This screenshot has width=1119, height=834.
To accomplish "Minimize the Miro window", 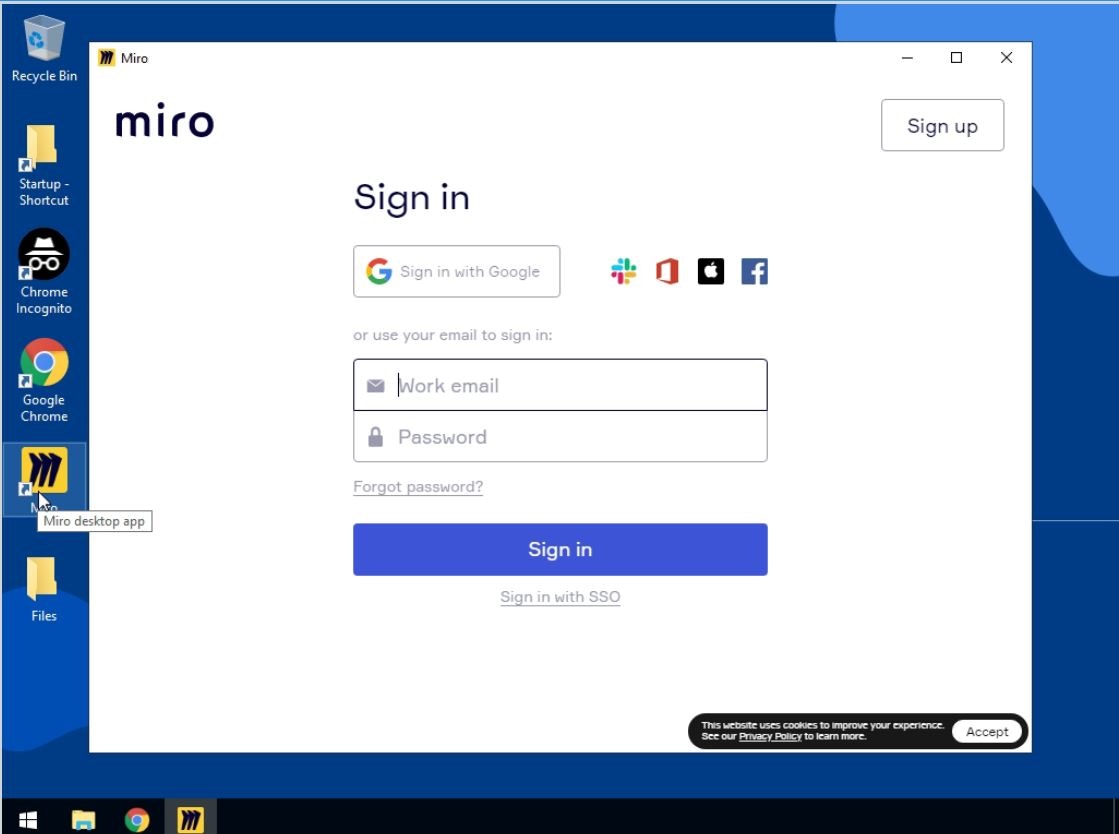I will pyautogui.click(x=907, y=58).
